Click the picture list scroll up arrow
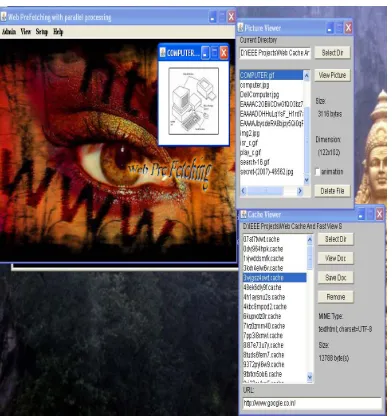Viewport: 392px width, 416px height. tap(306, 75)
